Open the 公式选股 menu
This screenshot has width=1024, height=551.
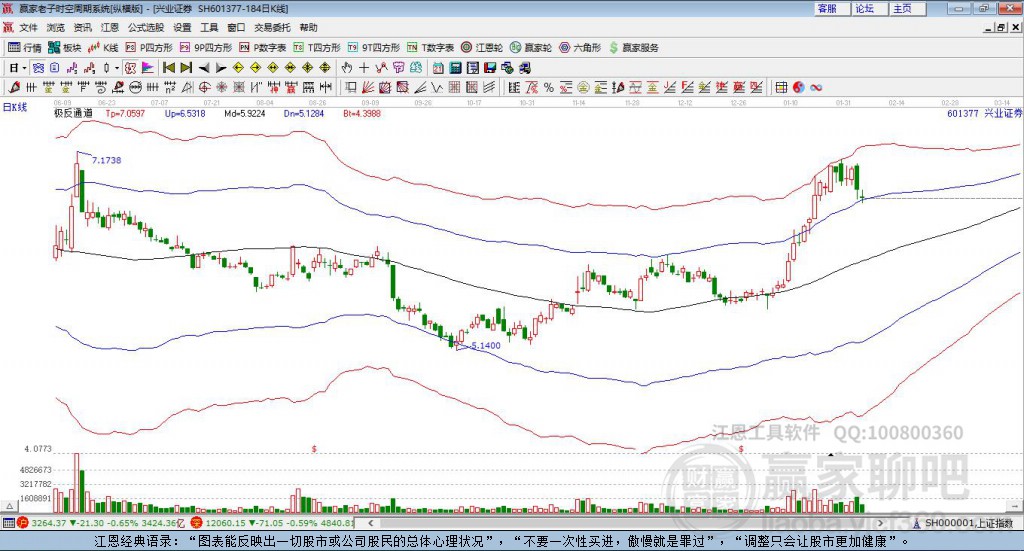146,27
